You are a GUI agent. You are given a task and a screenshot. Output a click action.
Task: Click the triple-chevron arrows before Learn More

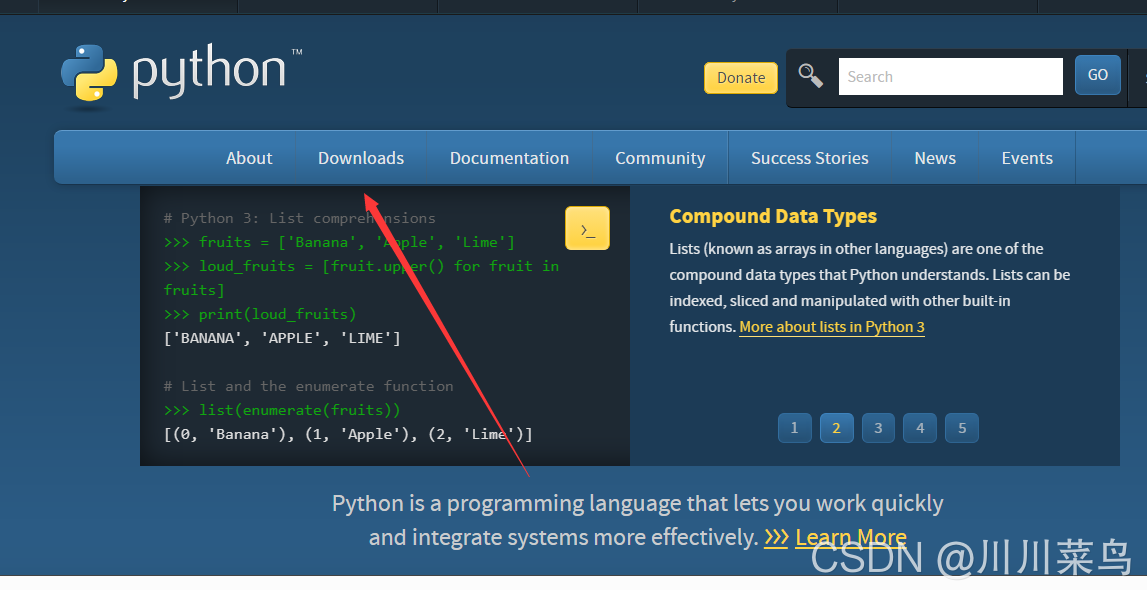click(x=776, y=538)
